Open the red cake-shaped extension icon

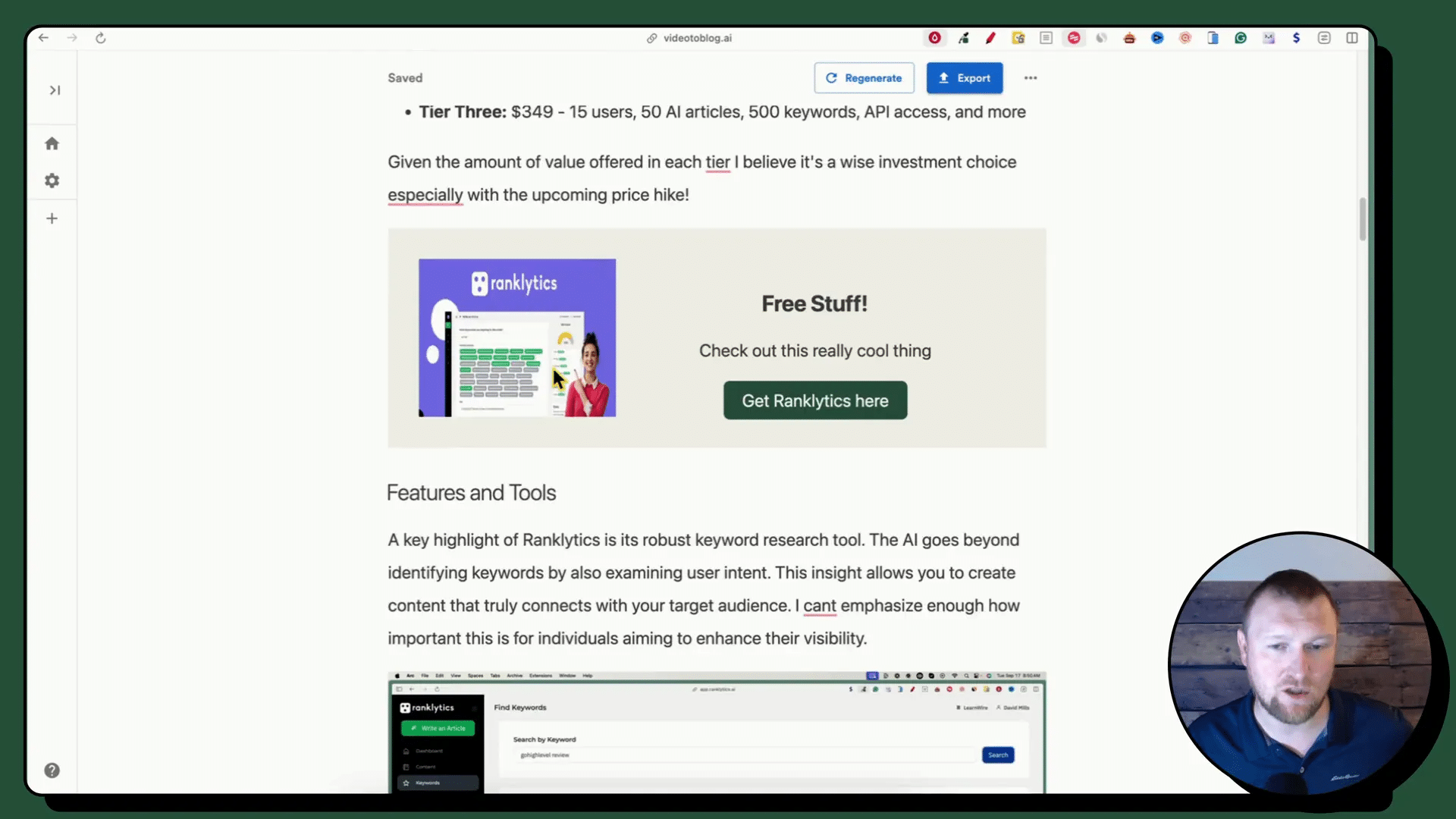pos(1129,38)
